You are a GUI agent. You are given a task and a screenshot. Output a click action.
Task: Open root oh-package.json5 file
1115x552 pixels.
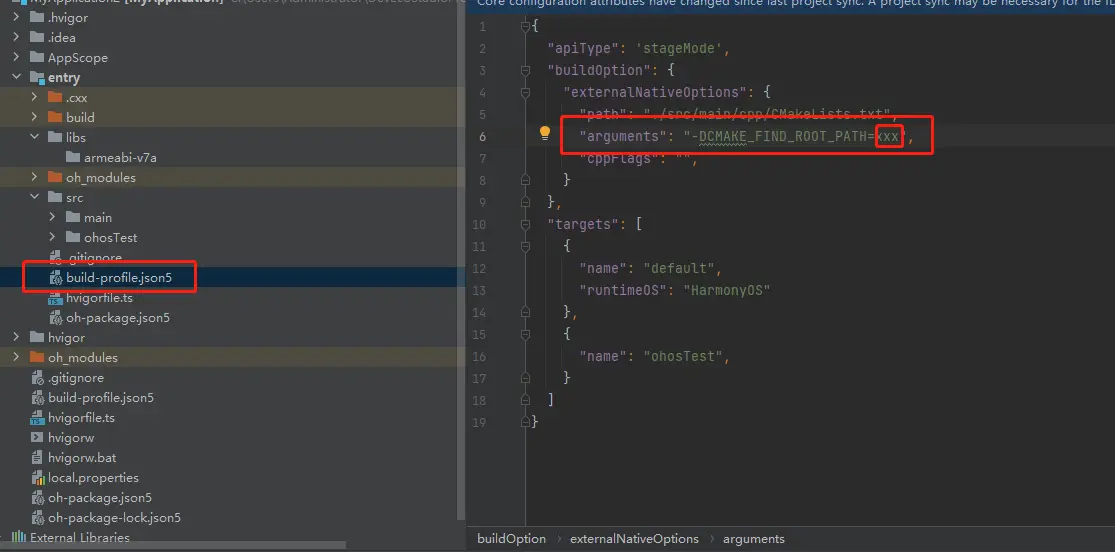[100, 497]
